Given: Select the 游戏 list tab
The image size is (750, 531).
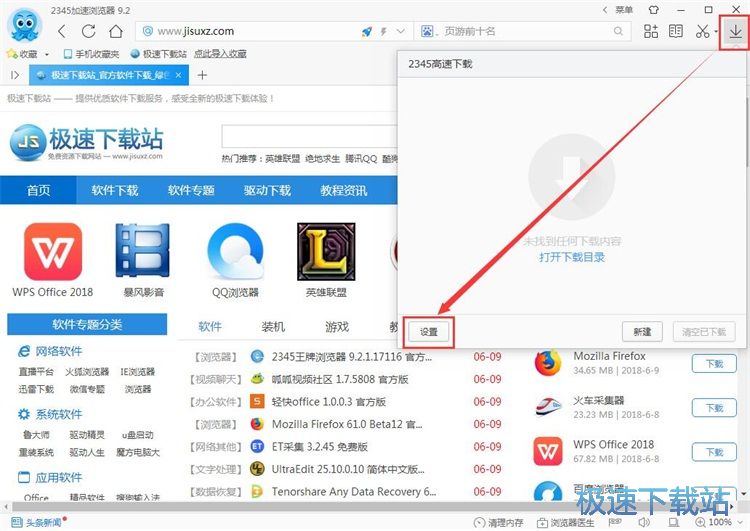Looking at the screenshot, I should pos(337,327).
